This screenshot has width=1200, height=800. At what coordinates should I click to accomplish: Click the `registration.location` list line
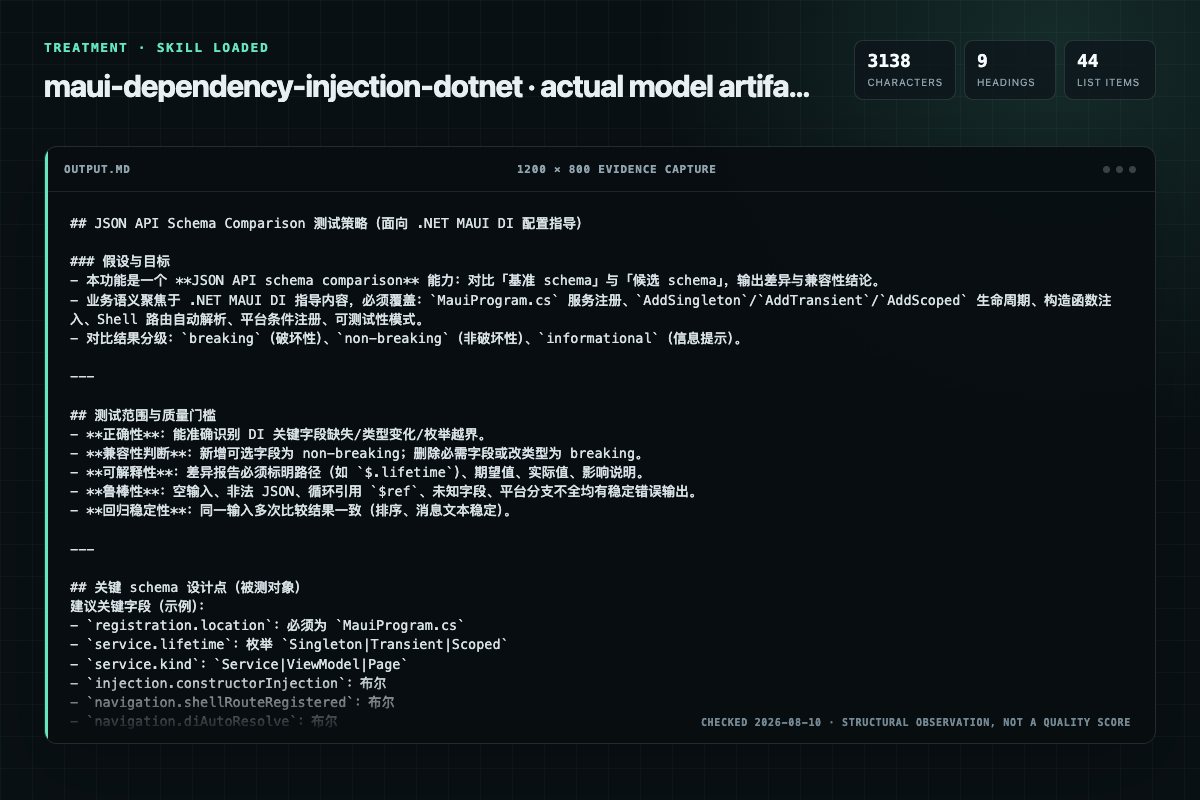[267, 625]
